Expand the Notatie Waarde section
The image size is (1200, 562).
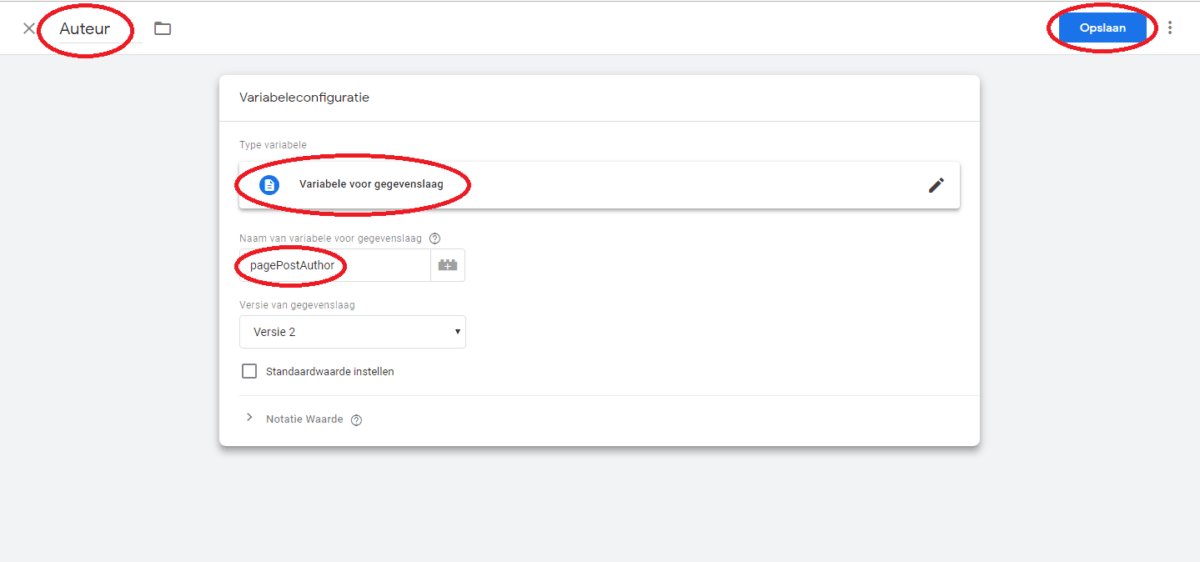(x=249, y=418)
